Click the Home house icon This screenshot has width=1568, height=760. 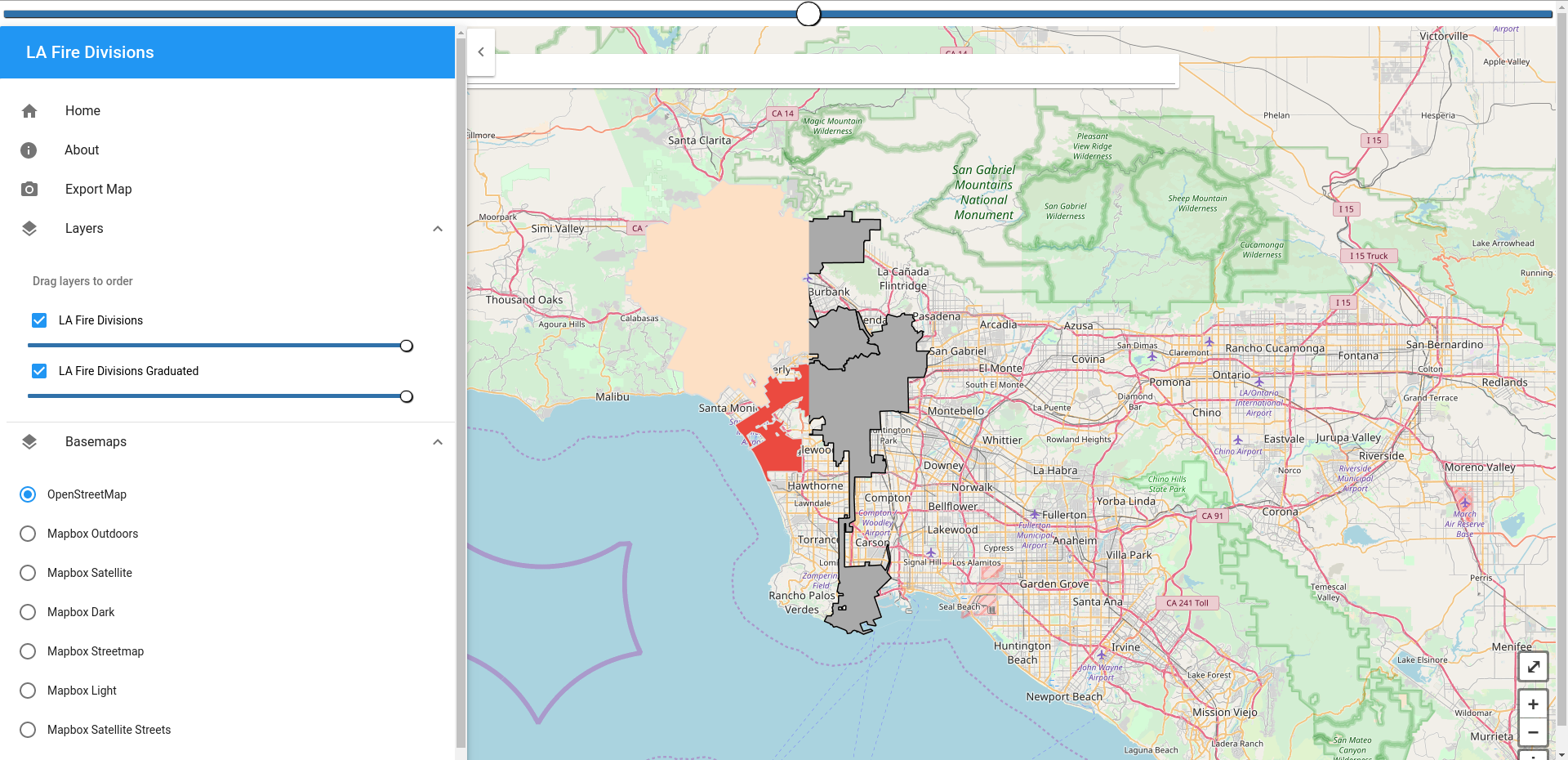(29, 111)
